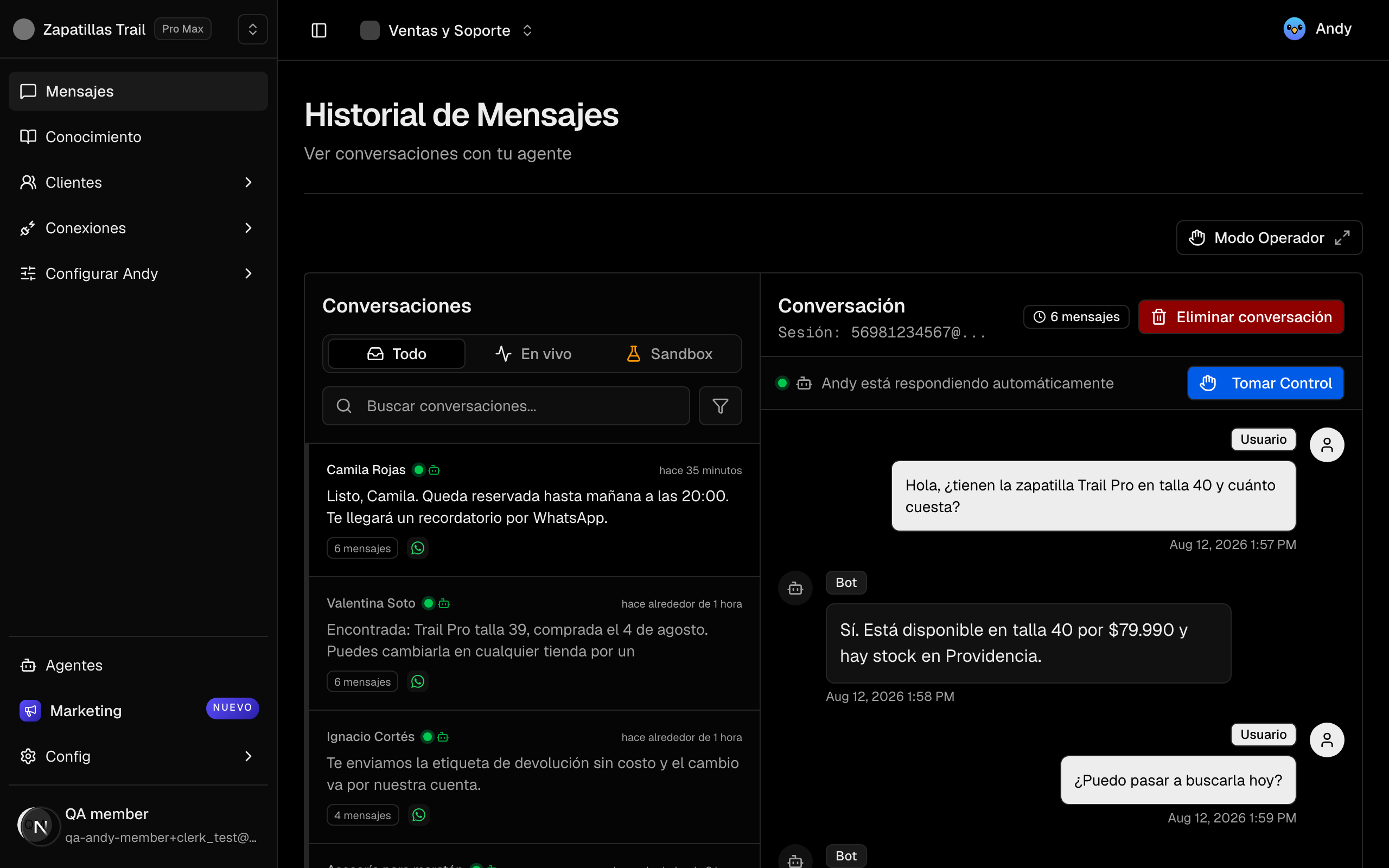This screenshot has width=1389, height=868.
Task: Click the Clientes people icon
Action: pos(28,183)
